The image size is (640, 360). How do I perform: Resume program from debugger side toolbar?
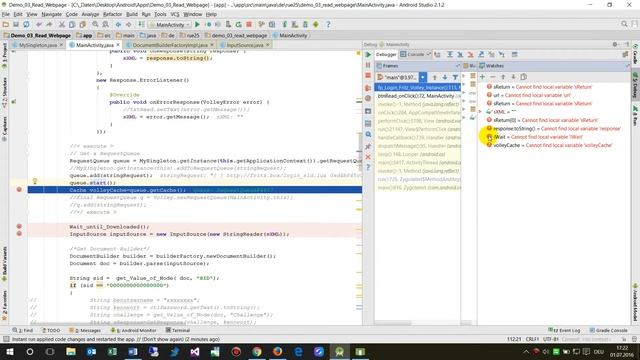pos(368,55)
